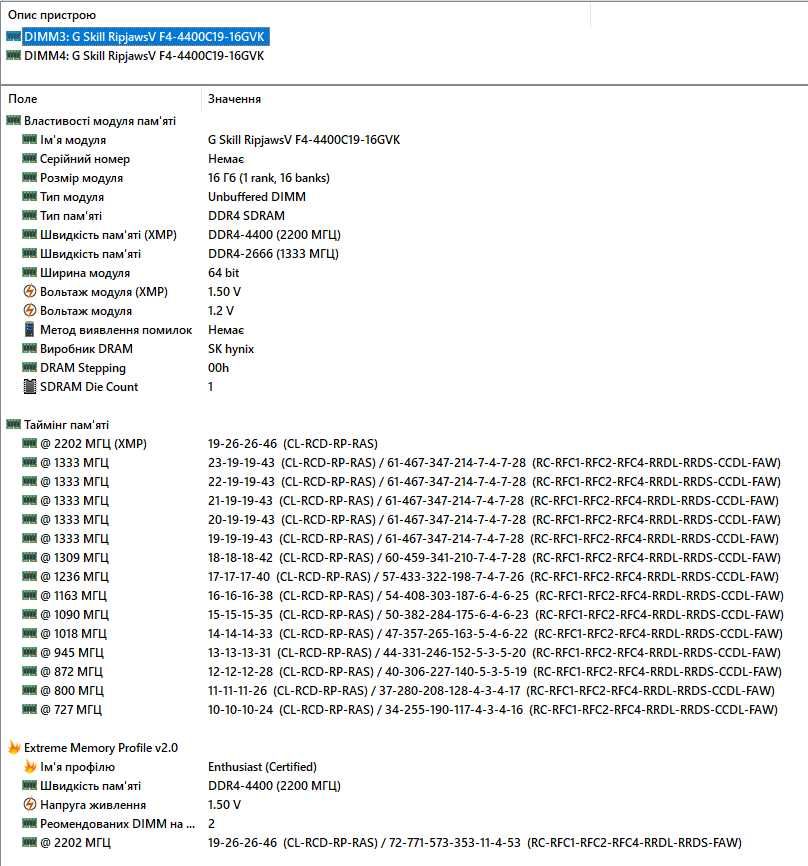Select the 'Властивості модуля пам'яті' group header
The image size is (808, 866).
click(x=99, y=120)
